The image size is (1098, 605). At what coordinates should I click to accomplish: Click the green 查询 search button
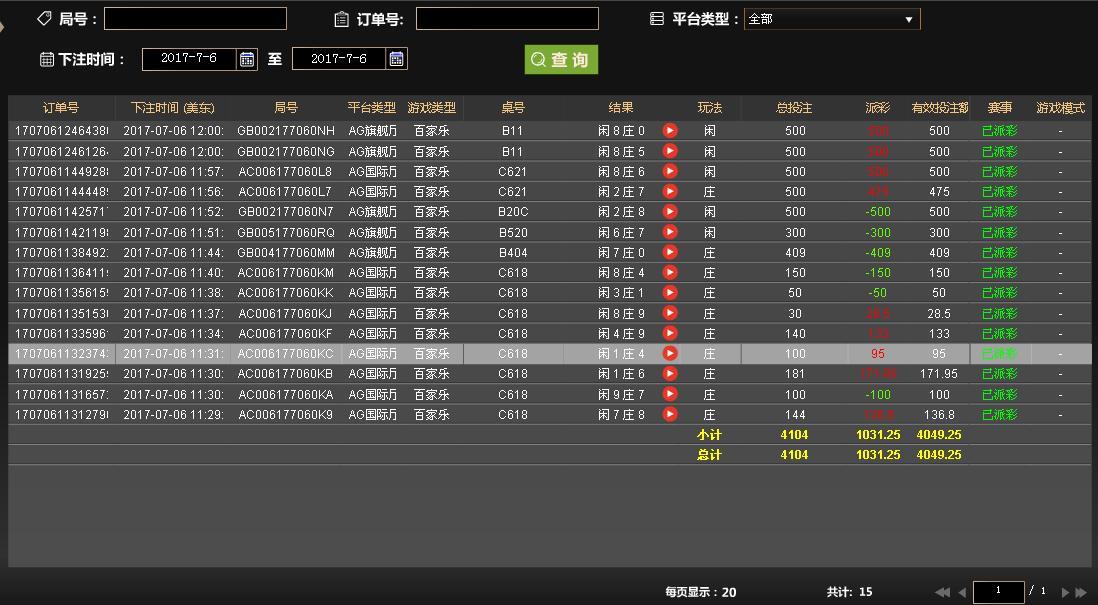pyautogui.click(x=561, y=59)
